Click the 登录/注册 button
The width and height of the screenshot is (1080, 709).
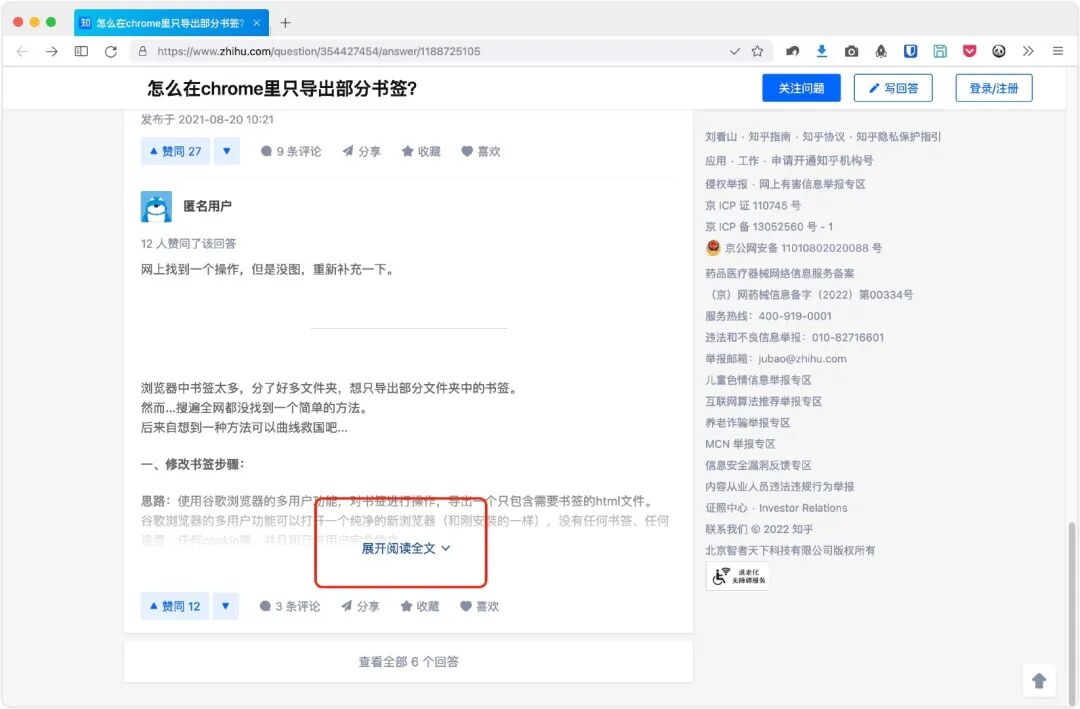(993, 88)
